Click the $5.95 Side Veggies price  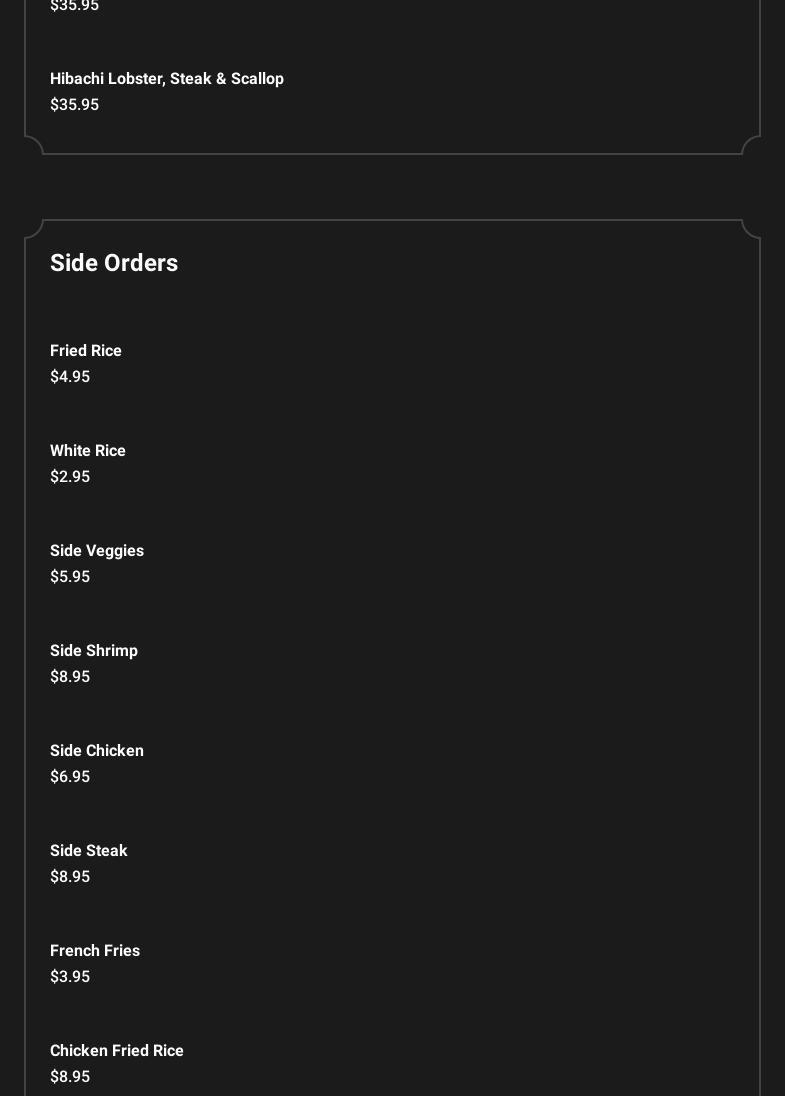(x=70, y=576)
